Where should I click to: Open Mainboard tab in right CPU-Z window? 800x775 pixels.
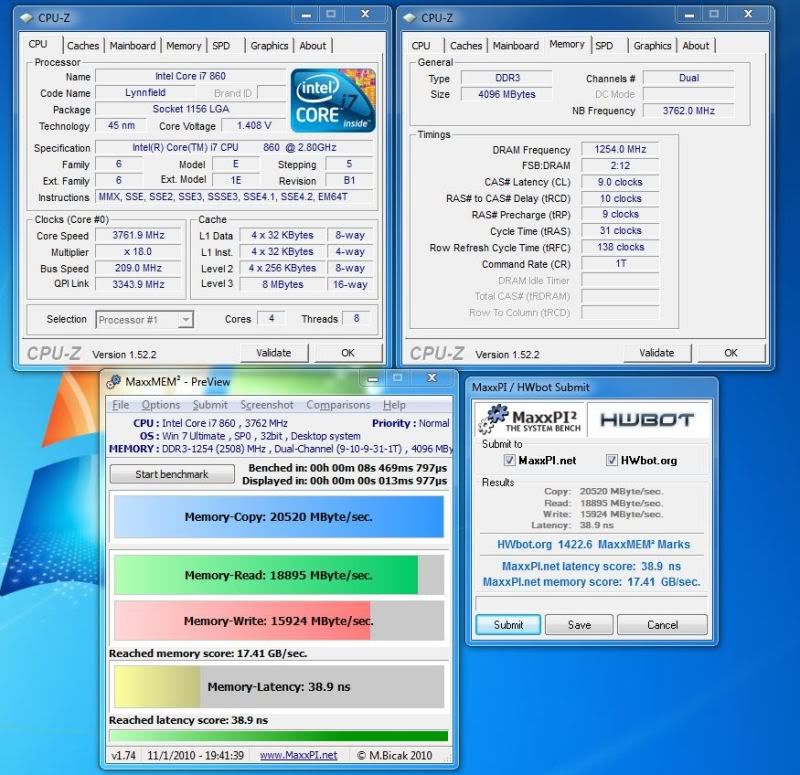click(x=515, y=46)
